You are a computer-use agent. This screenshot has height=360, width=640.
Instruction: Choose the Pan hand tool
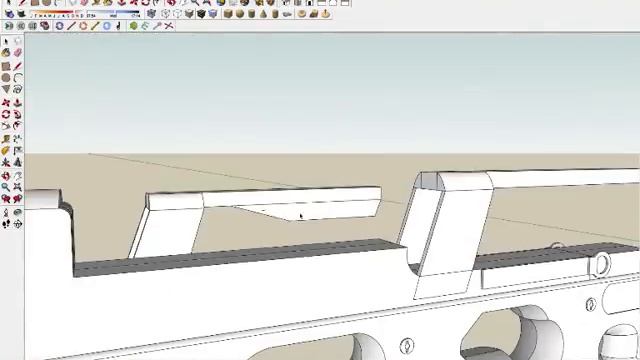pyautogui.click(x=18, y=176)
